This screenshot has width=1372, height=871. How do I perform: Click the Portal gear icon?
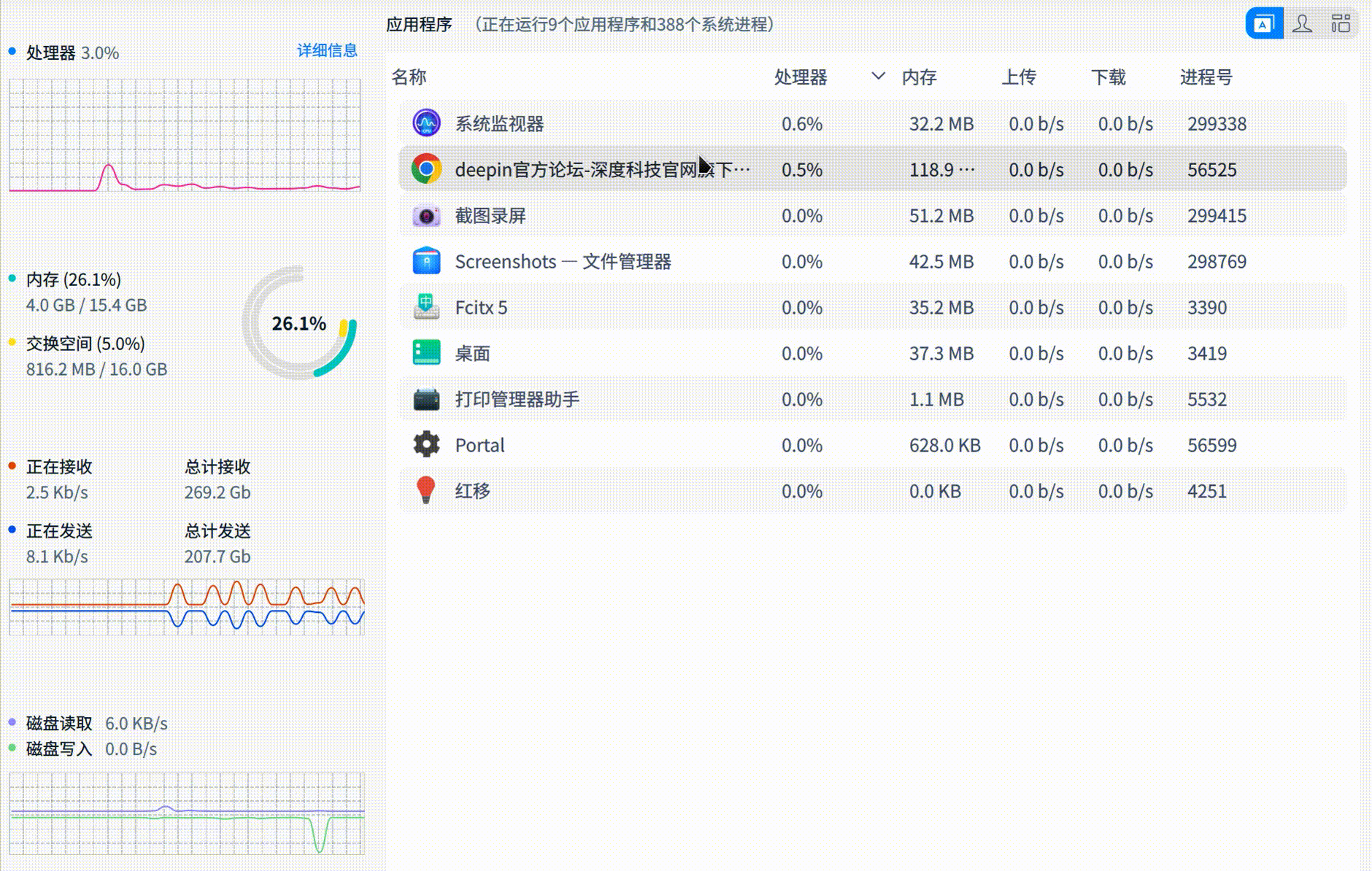point(425,445)
